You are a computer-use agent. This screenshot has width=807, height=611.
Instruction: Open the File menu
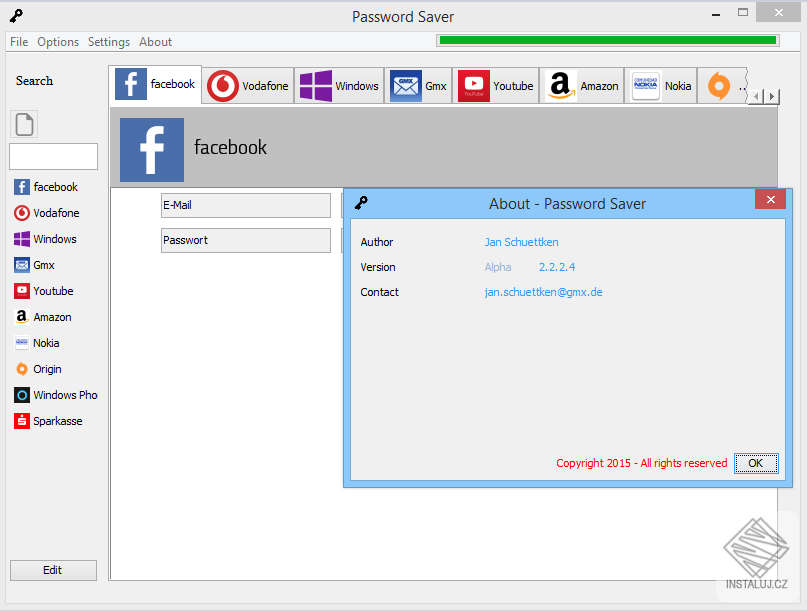(19, 42)
